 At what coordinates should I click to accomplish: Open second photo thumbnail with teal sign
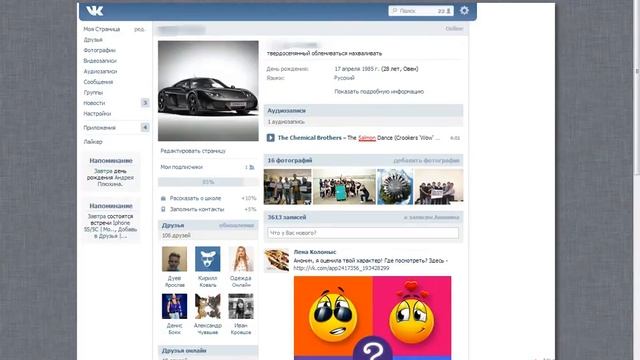coord(344,187)
